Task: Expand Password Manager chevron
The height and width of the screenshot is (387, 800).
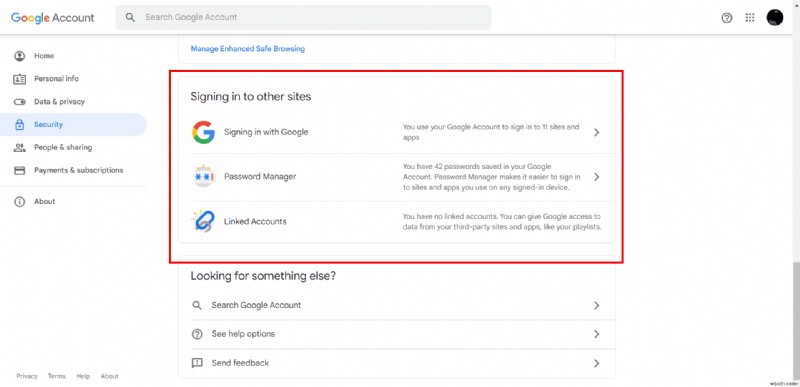Action: click(597, 177)
